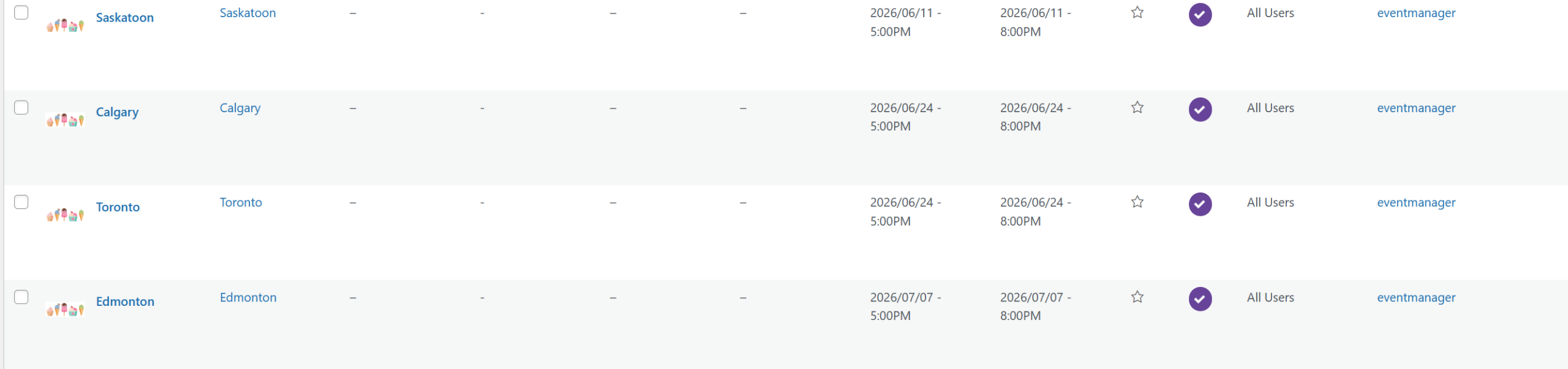This screenshot has width=1568, height=369.
Task: Open eventmanager author link in Calgary row
Action: pyautogui.click(x=1416, y=108)
